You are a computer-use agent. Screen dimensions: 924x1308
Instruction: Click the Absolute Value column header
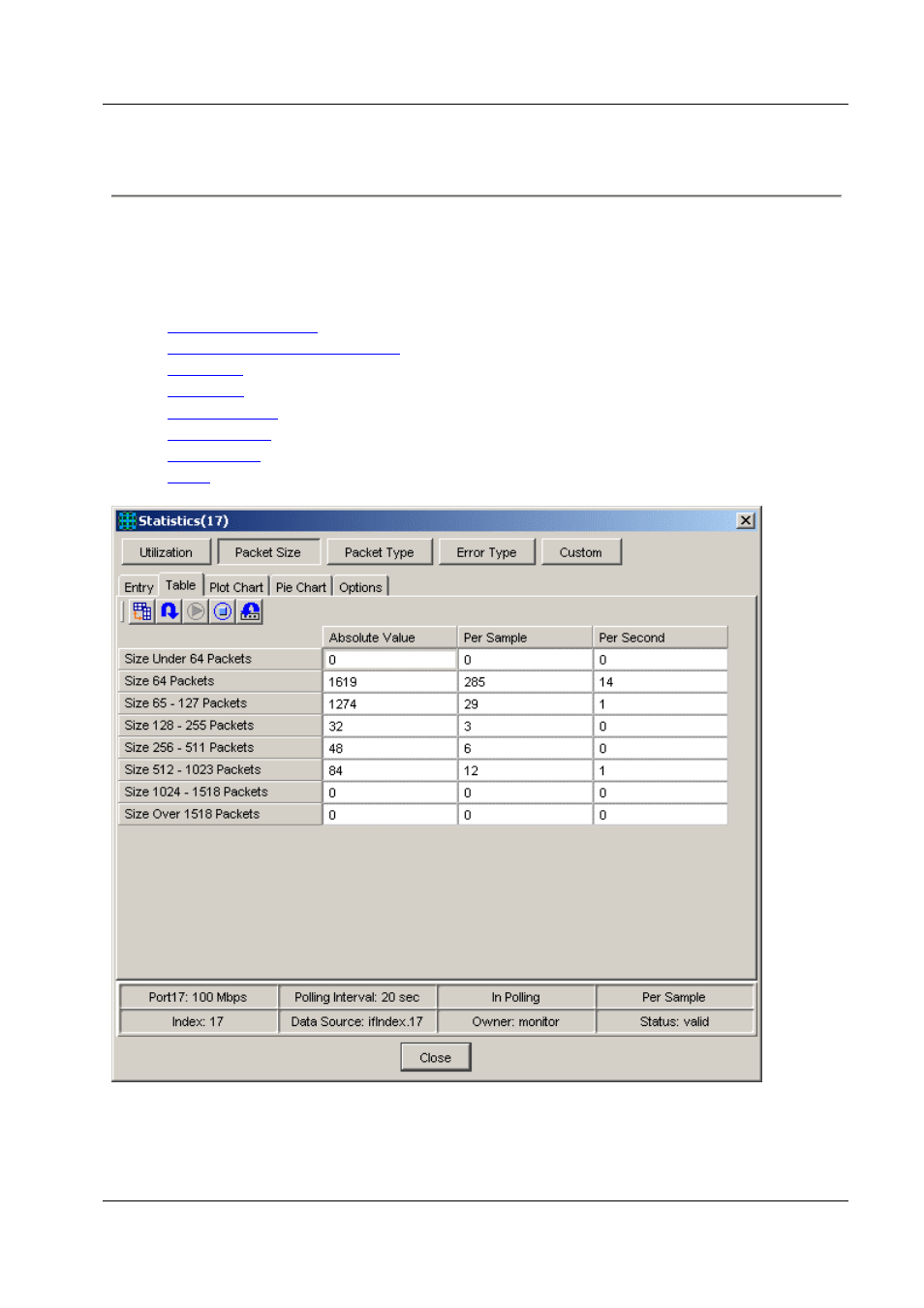click(389, 638)
